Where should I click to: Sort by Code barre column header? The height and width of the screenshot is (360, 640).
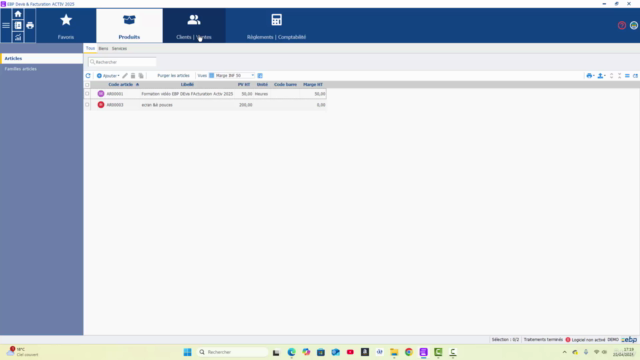285,84
